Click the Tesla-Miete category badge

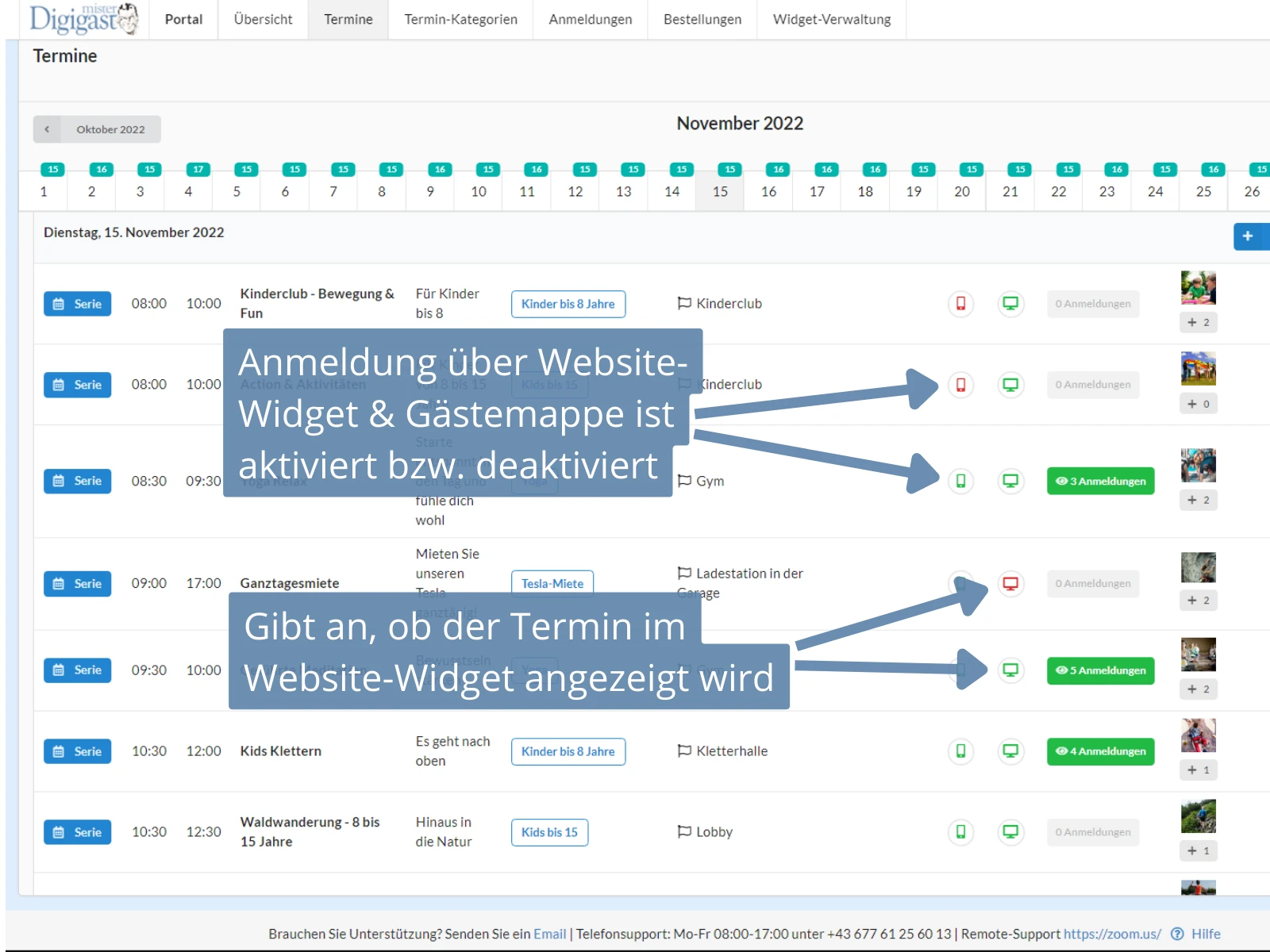(552, 583)
